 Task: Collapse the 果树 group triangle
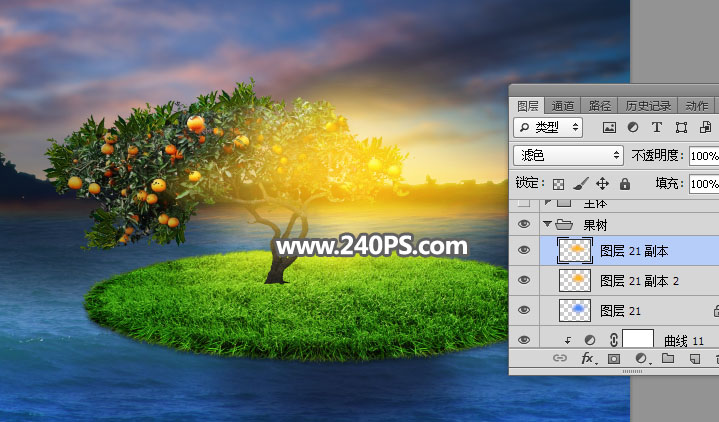coord(547,224)
